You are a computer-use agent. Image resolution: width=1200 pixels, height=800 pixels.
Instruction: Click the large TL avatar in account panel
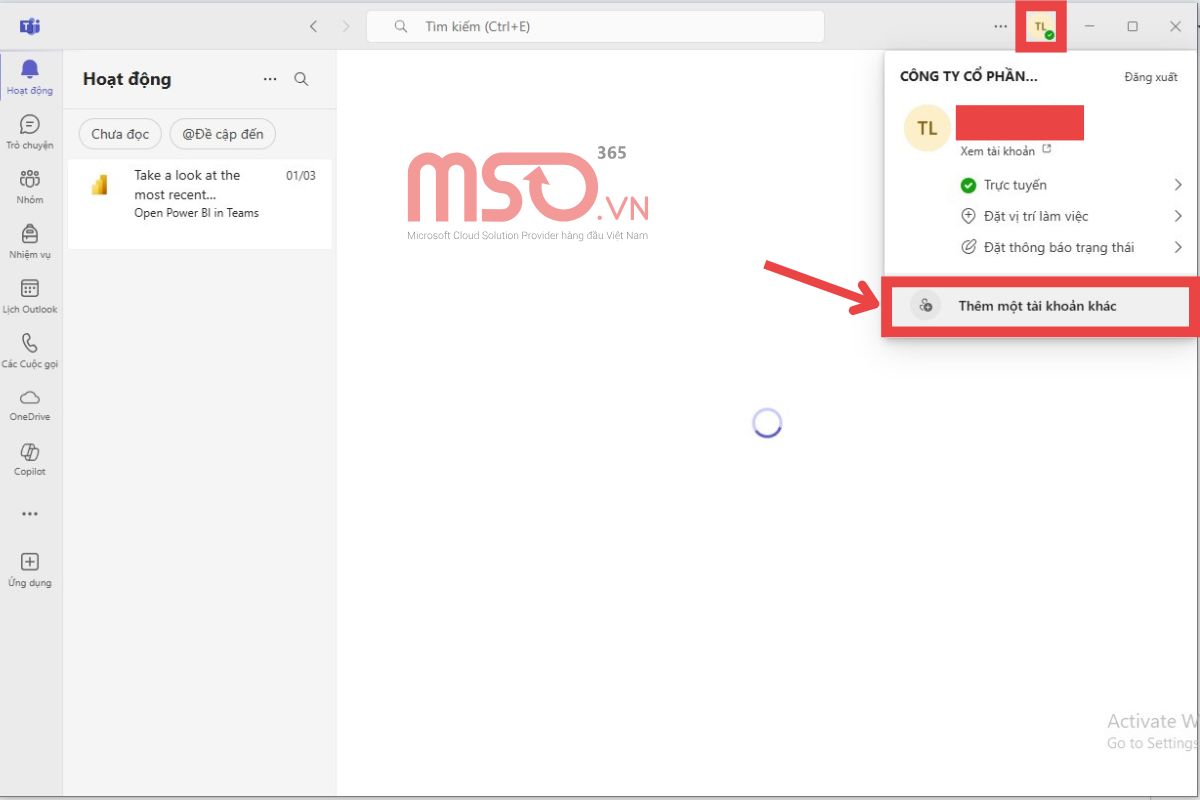click(x=927, y=128)
